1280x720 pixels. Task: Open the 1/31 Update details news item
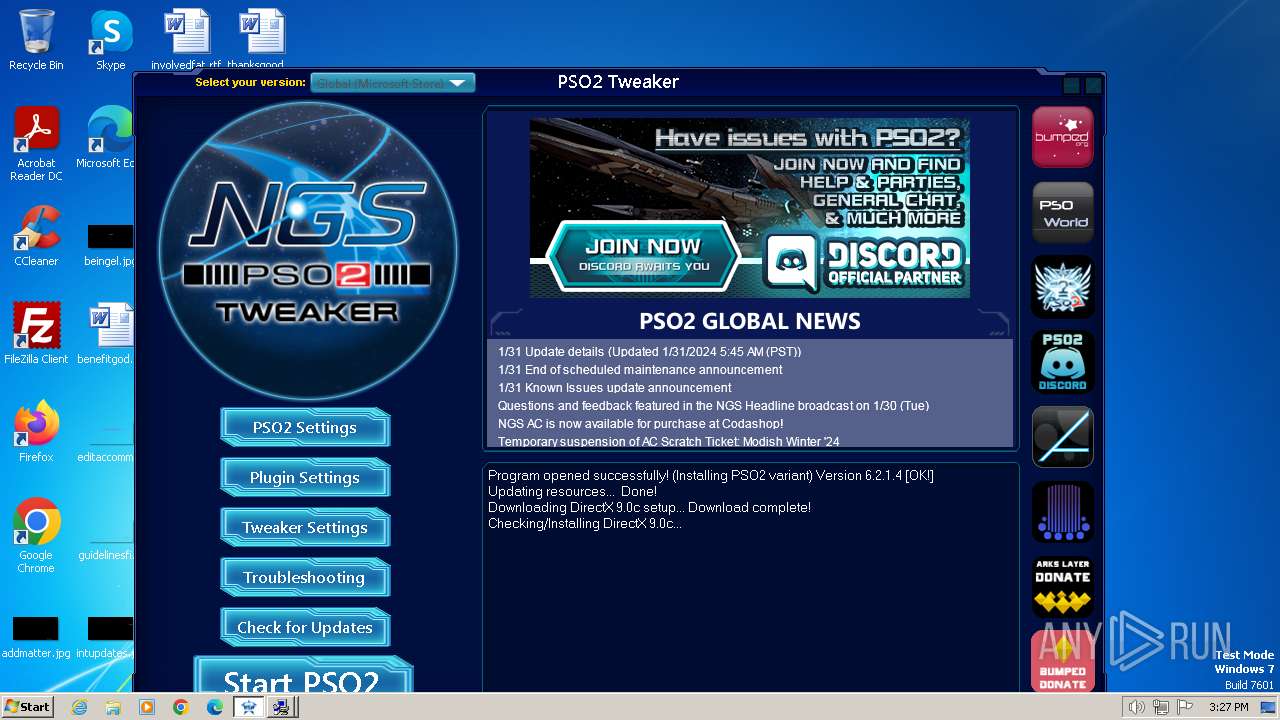650,352
